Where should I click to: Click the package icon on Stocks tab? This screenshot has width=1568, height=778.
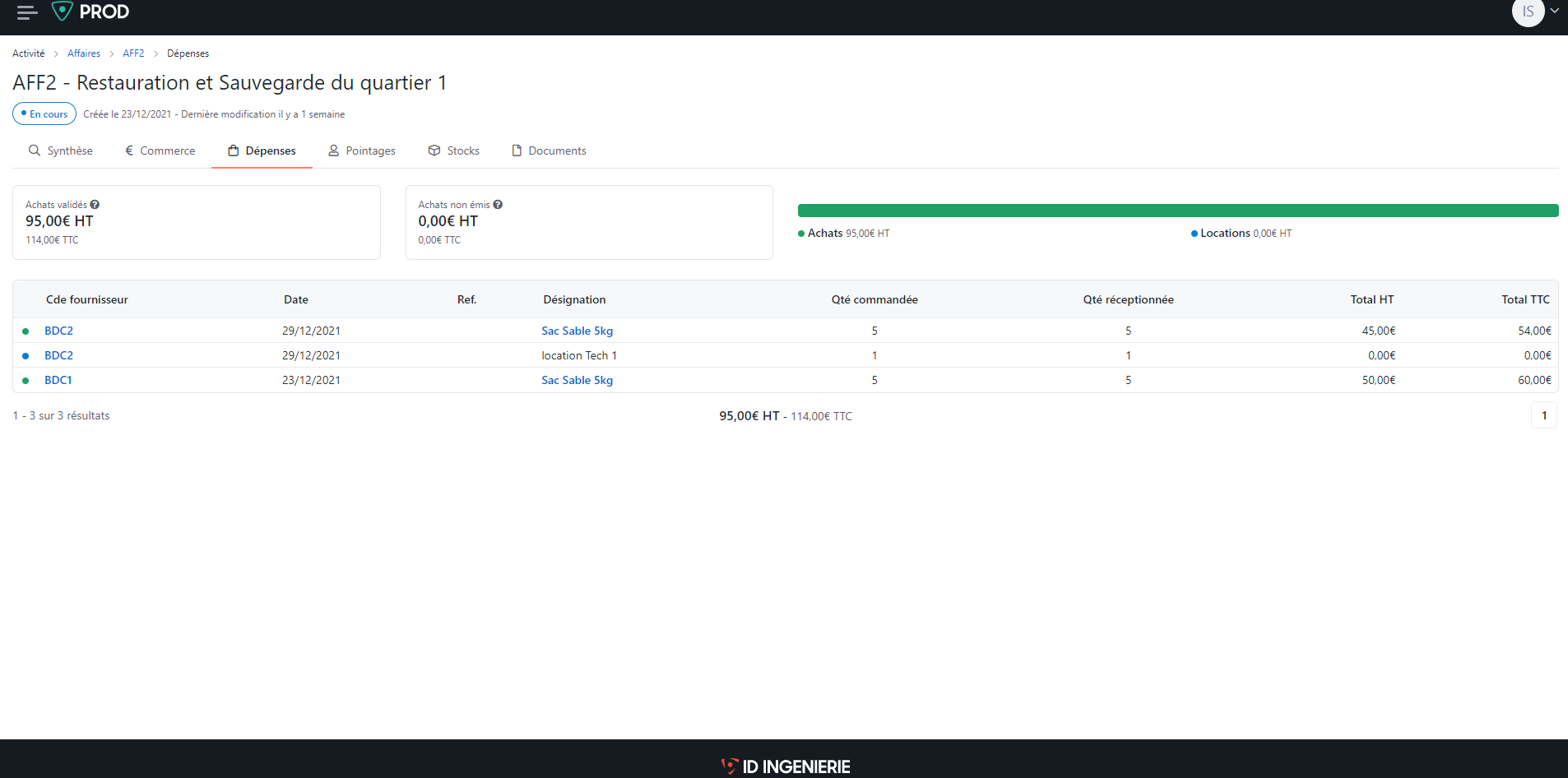click(x=434, y=151)
